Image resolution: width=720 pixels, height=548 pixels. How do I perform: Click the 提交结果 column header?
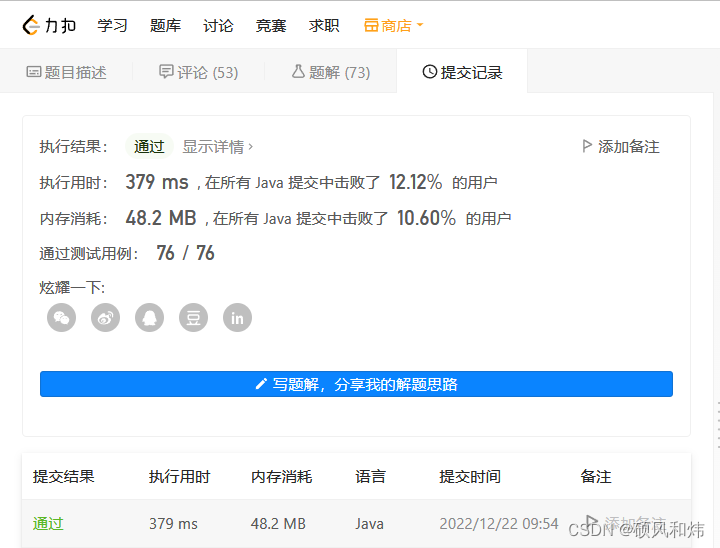point(63,477)
